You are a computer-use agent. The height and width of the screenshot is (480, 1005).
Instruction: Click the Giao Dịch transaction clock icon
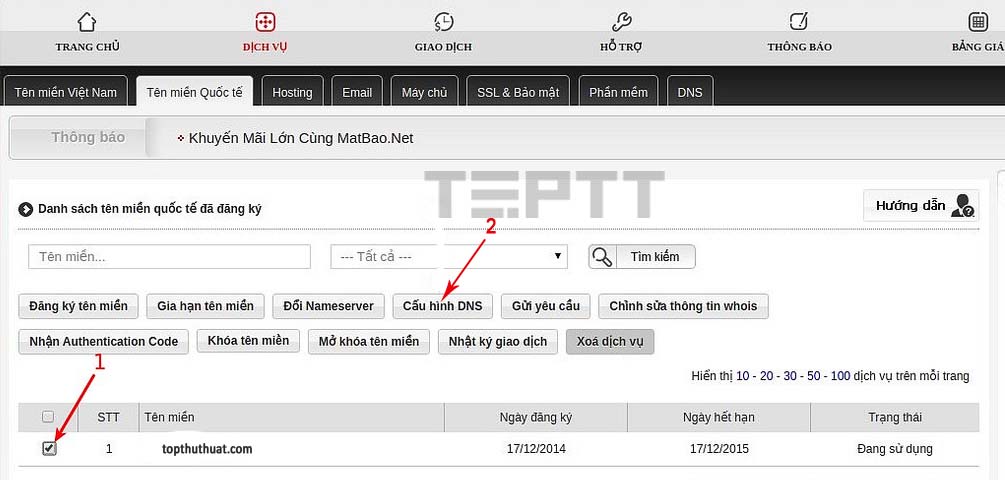443,21
